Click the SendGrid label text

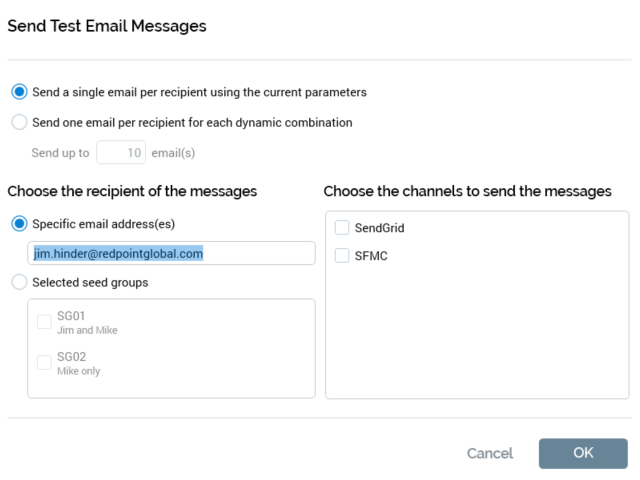379,228
